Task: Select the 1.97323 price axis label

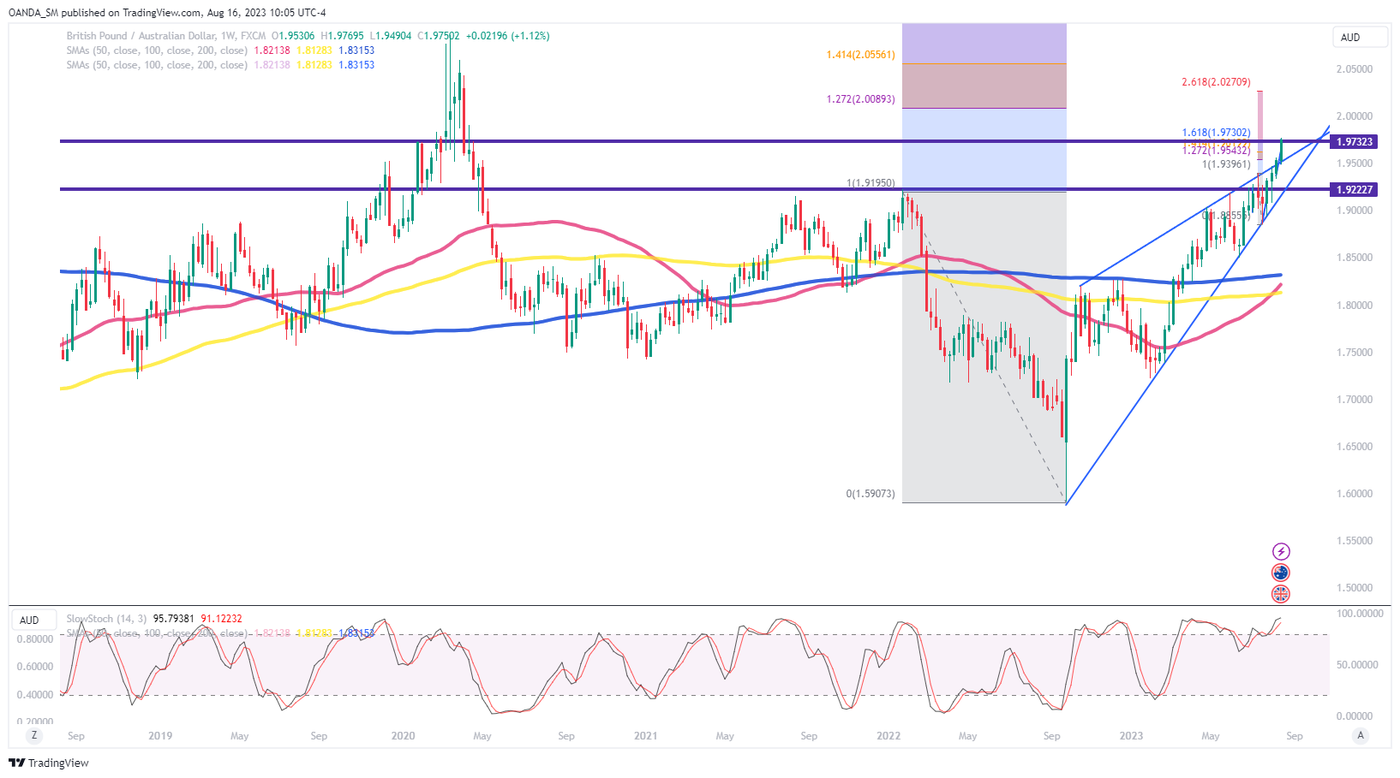Action: click(1356, 142)
